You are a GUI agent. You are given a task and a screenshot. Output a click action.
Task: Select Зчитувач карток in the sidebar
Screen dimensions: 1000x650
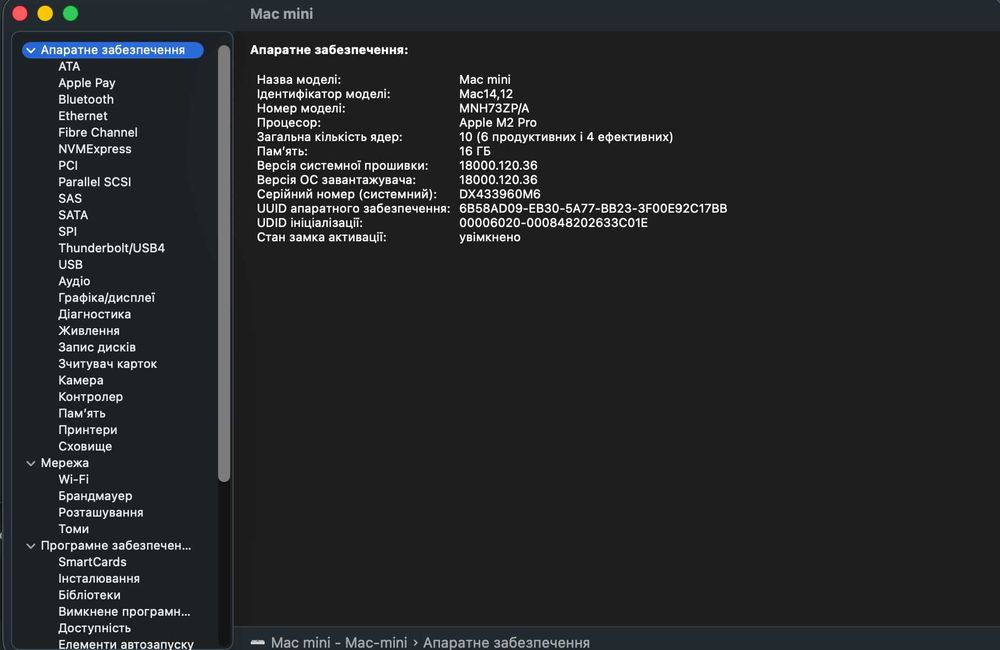[107, 364]
